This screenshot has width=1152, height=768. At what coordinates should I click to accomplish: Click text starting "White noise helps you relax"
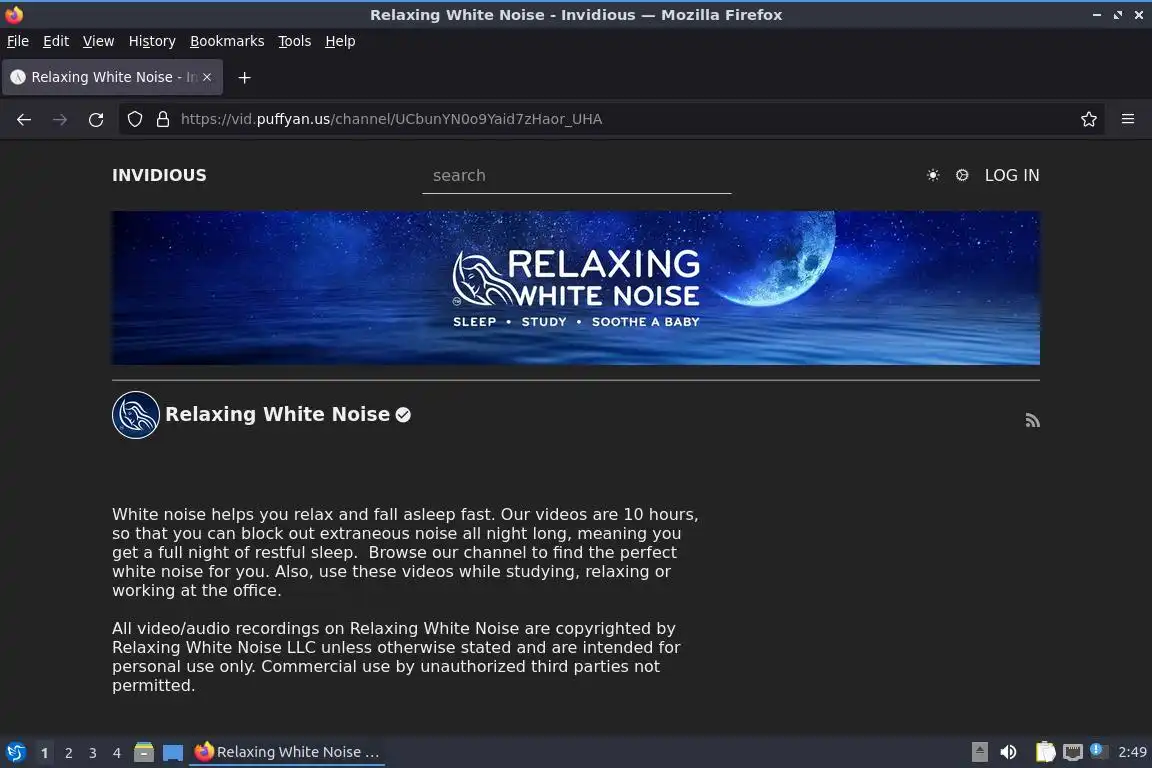click(405, 553)
